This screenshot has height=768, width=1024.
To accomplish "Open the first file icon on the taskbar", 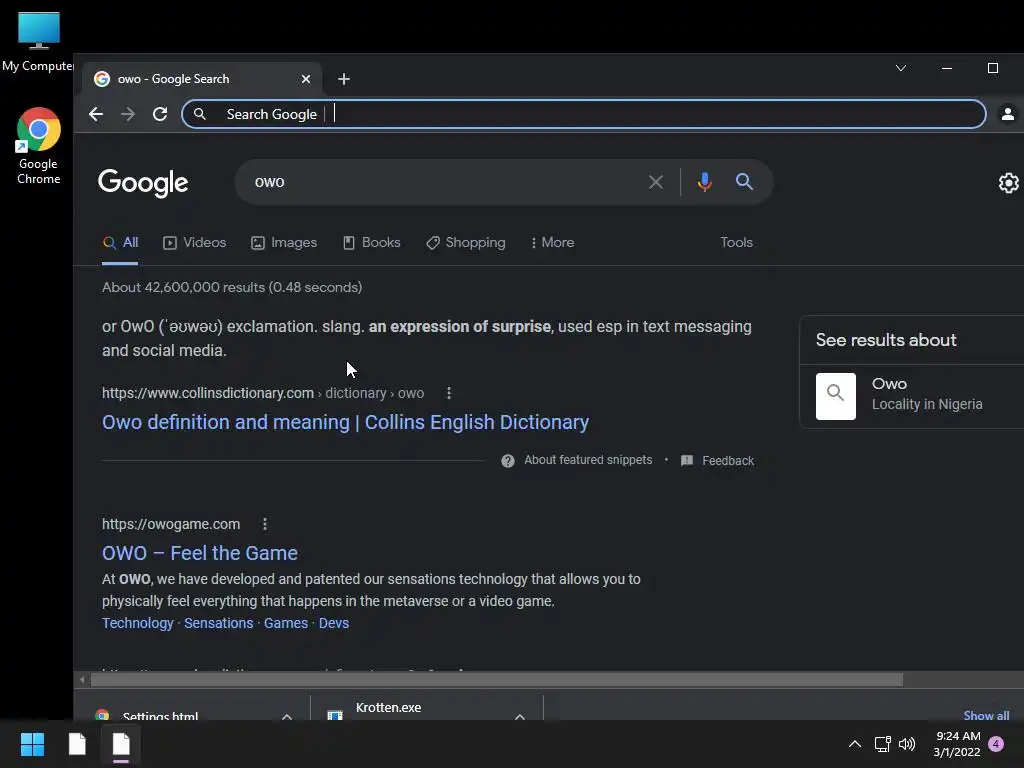I will (77, 744).
